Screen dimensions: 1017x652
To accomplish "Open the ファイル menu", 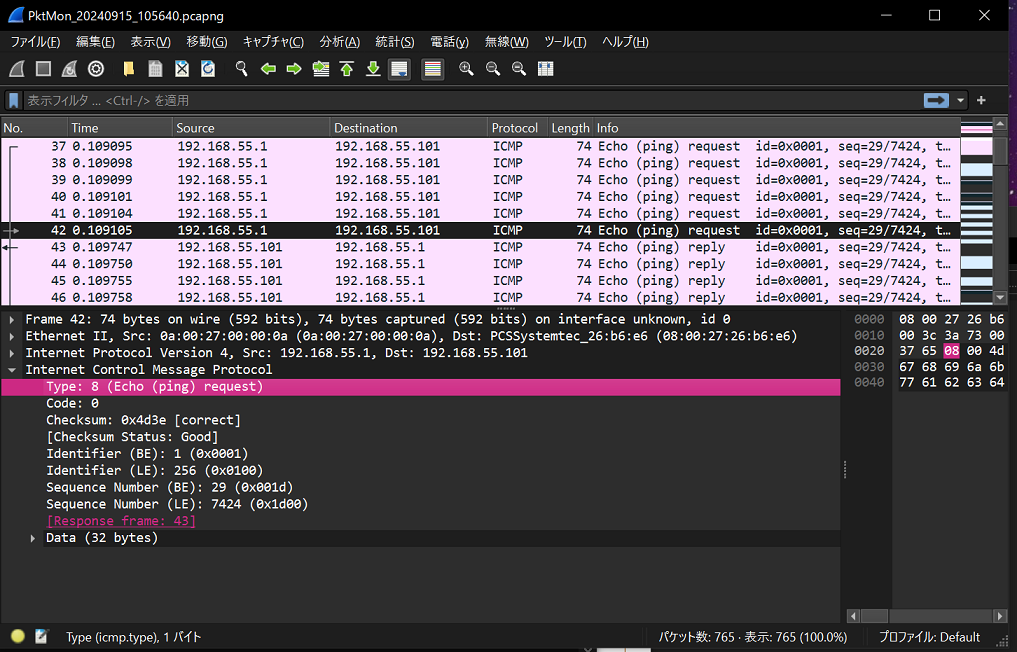I will [x=35, y=42].
